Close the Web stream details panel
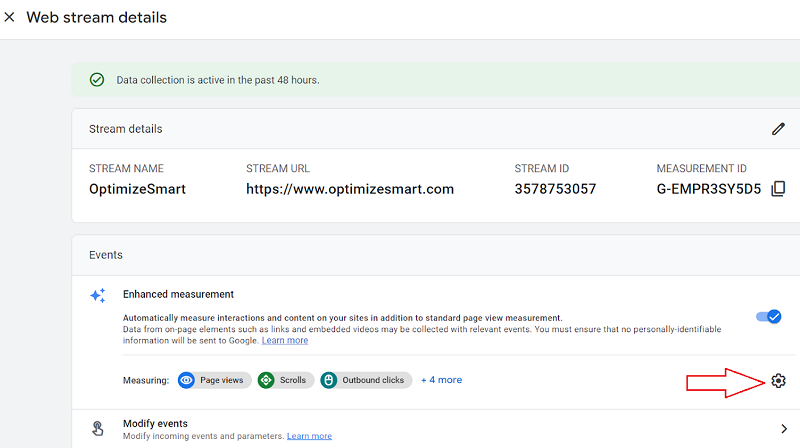Image resolution: width=800 pixels, height=448 pixels. click(9, 17)
